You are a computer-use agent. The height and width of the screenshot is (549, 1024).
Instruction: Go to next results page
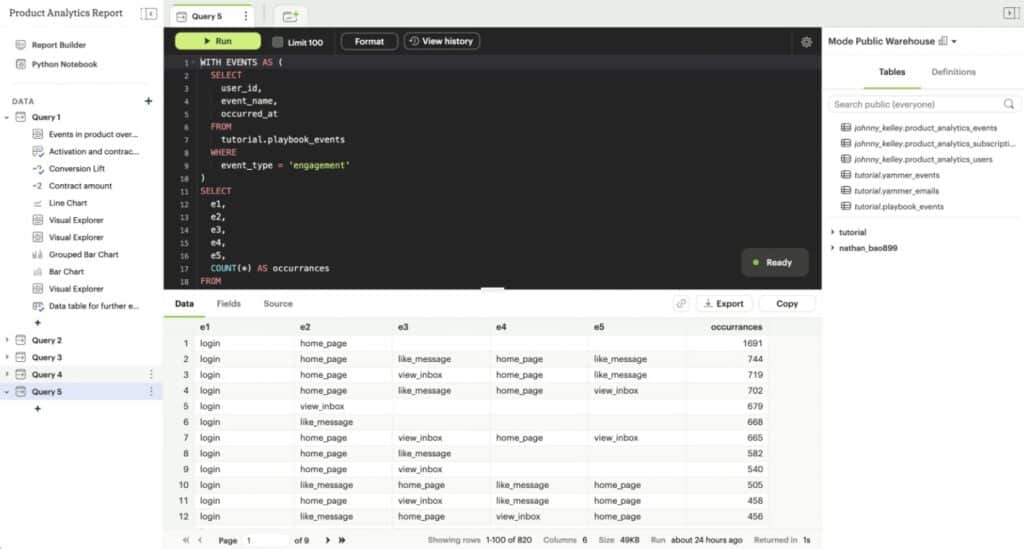point(327,541)
